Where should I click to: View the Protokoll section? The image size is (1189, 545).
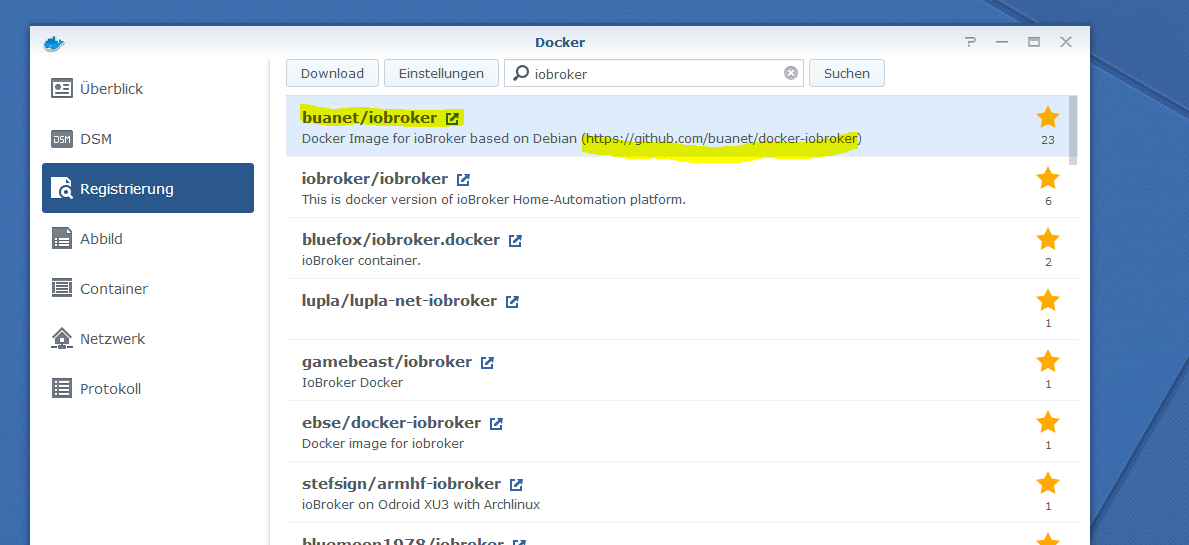pos(148,389)
